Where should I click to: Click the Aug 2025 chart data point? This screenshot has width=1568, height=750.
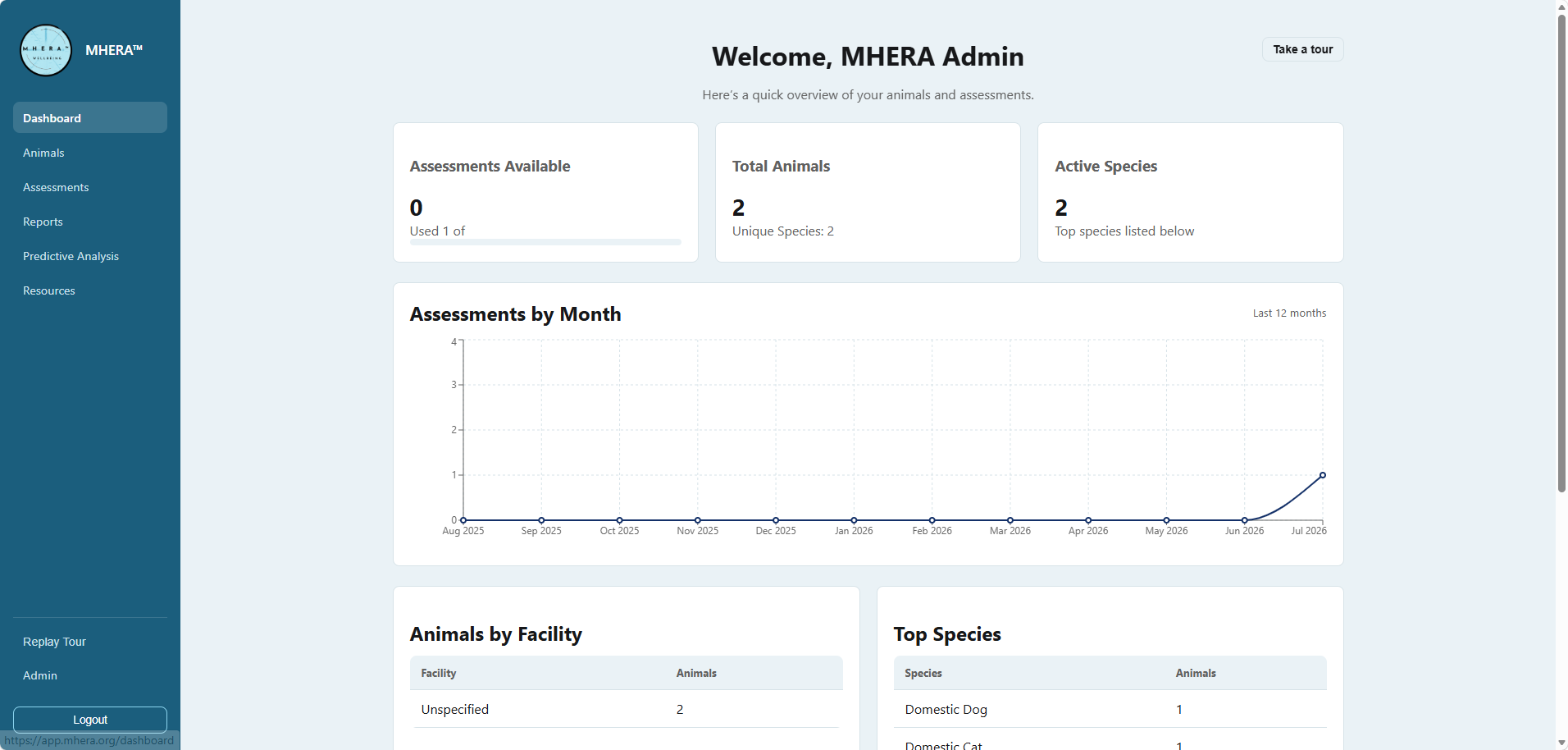[463, 520]
